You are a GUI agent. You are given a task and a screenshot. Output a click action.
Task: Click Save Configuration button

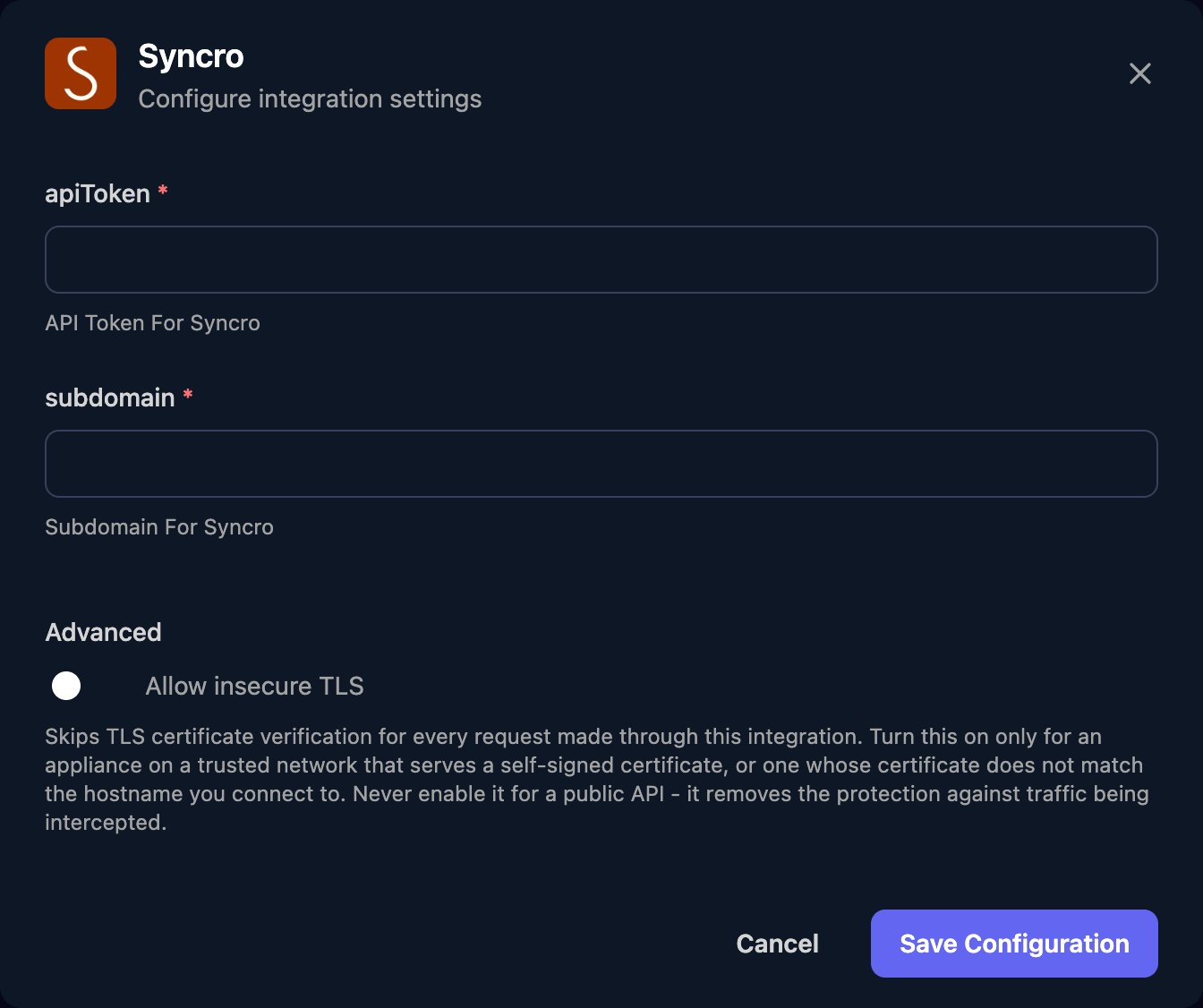click(x=1014, y=944)
